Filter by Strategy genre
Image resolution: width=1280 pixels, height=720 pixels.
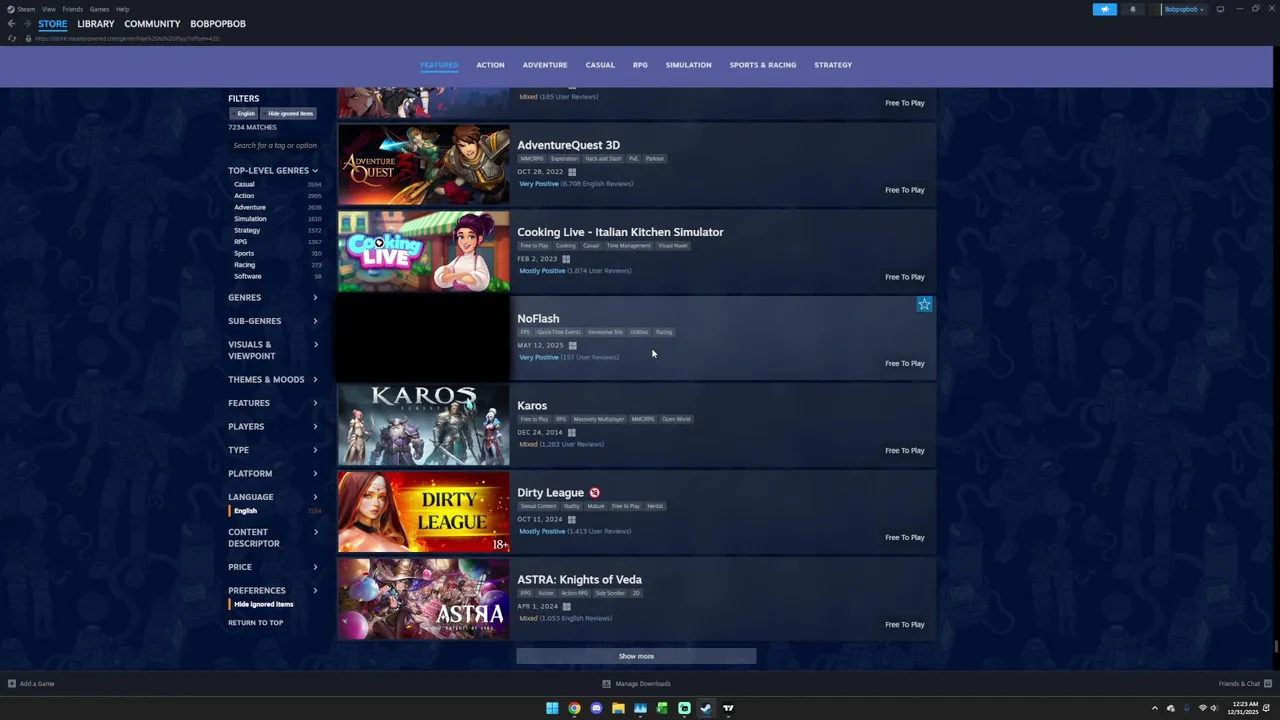[247, 230]
